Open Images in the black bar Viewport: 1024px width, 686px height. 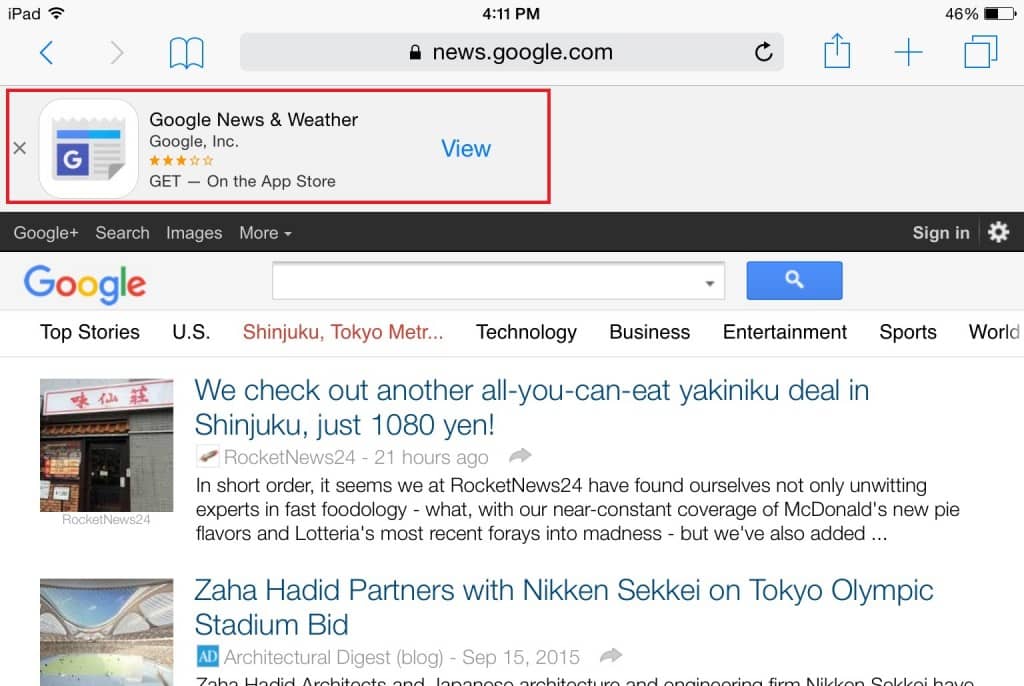(194, 233)
